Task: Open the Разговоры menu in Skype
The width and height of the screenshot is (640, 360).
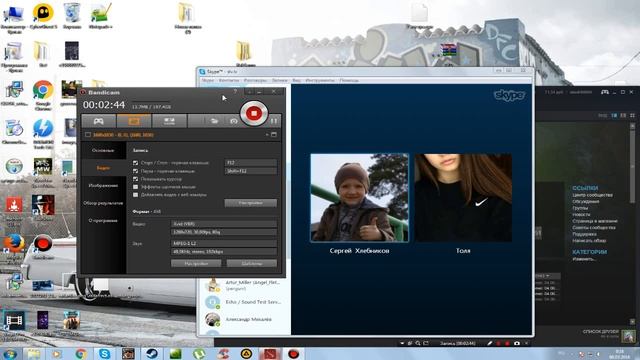Action: pos(255,80)
